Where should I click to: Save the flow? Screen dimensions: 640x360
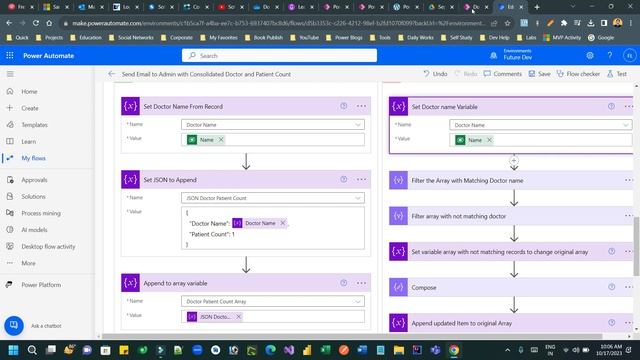539,74
